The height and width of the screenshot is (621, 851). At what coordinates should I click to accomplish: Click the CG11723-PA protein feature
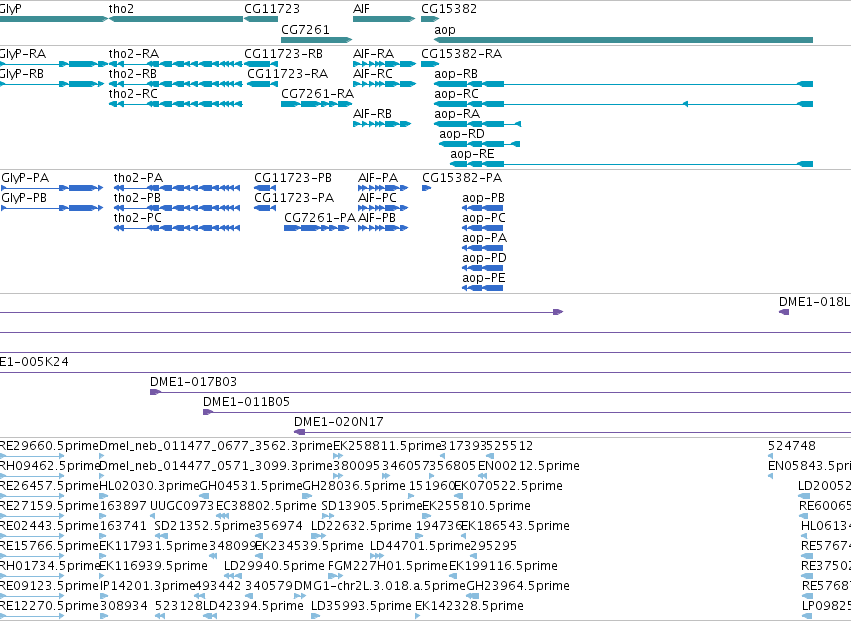coord(265,208)
